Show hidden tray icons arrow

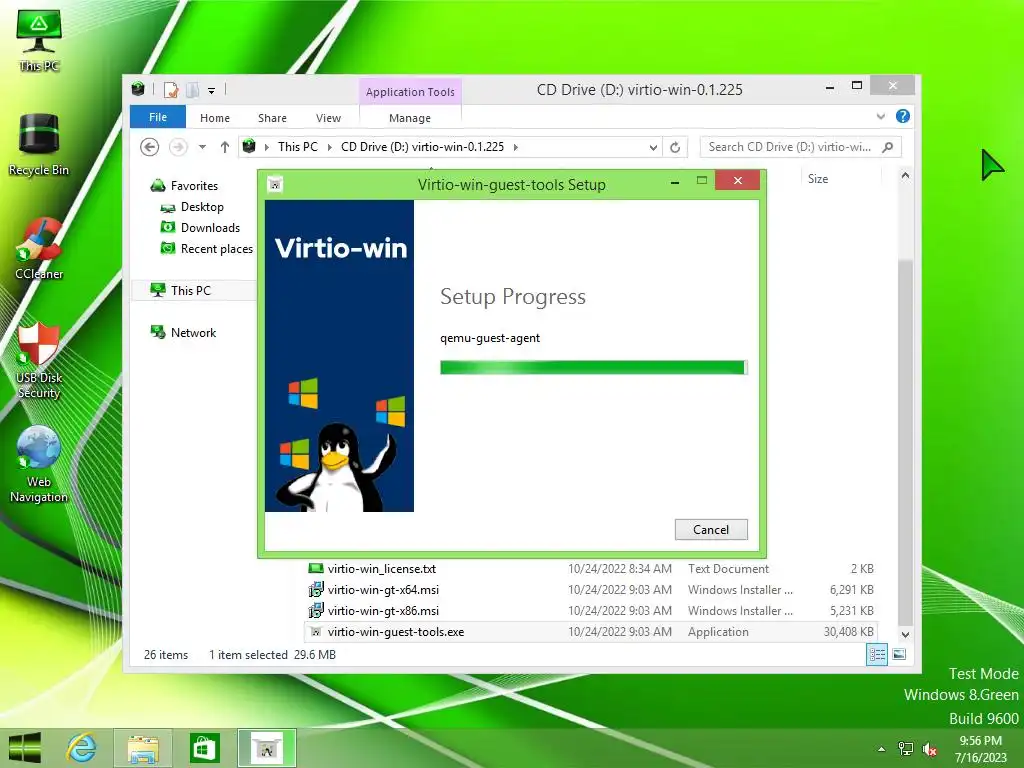[x=882, y=749]
